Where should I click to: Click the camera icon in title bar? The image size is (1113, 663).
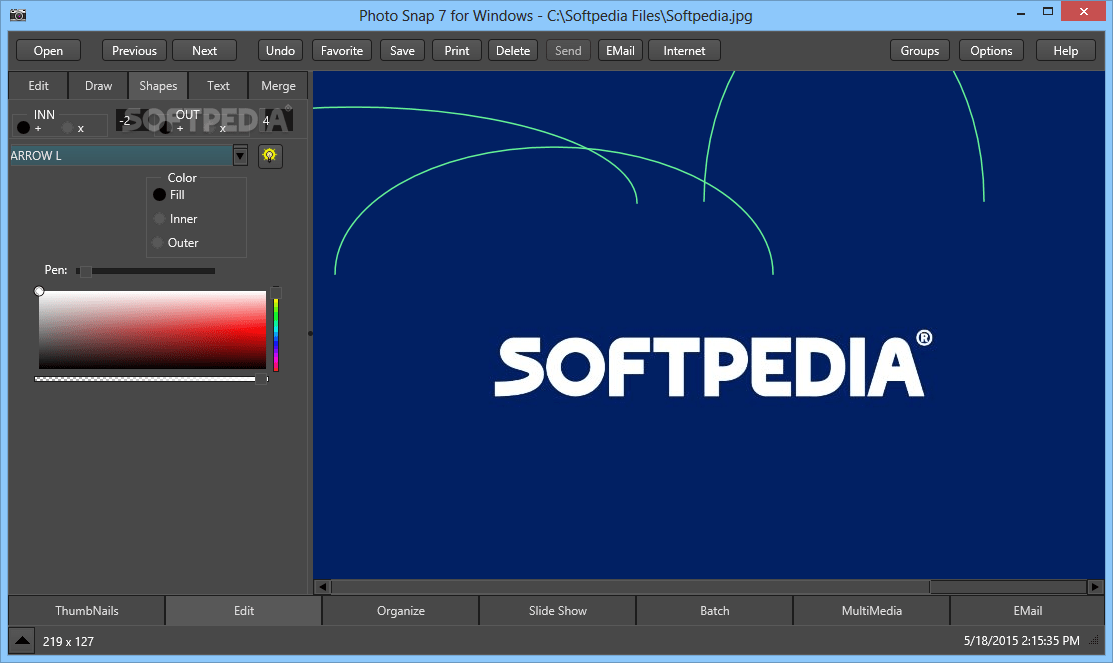17,16
